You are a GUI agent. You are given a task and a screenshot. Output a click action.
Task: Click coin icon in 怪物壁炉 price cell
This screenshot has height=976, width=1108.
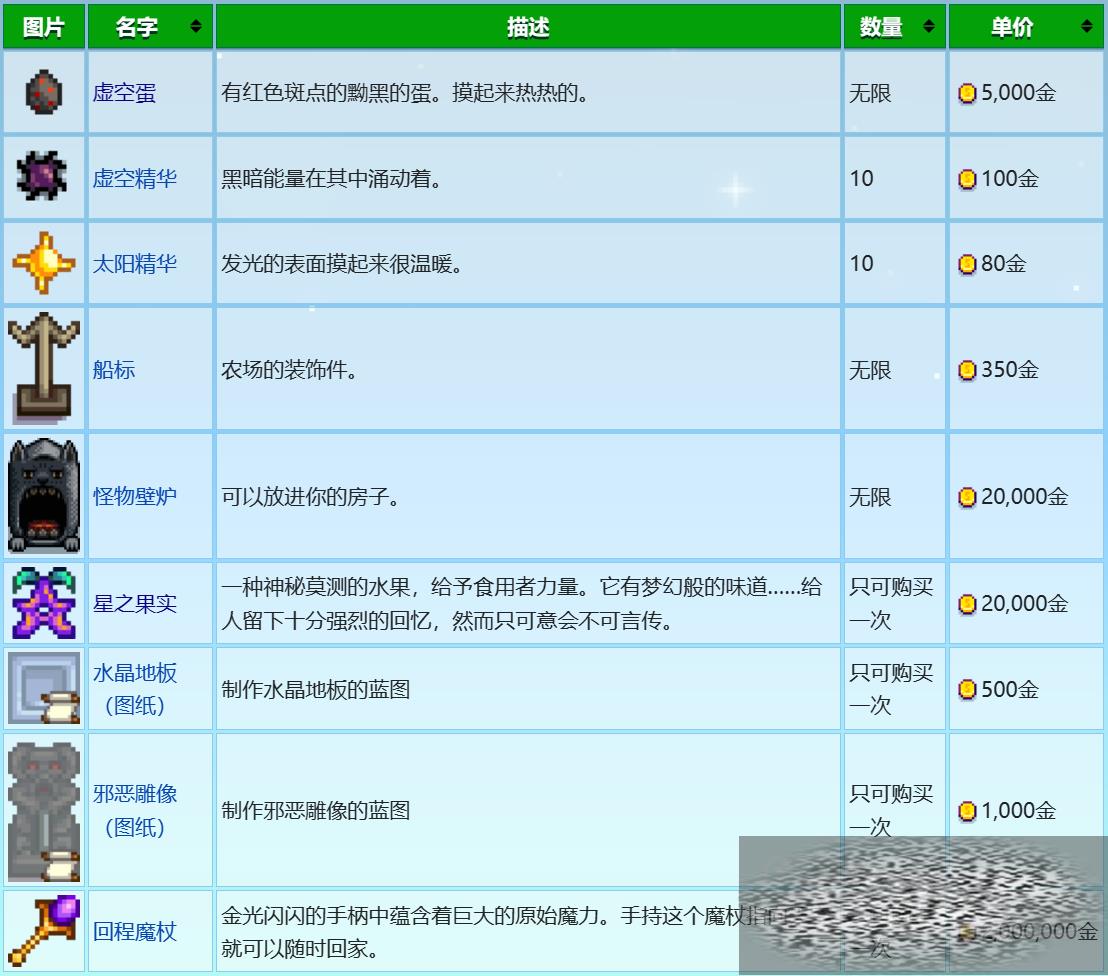967,498
